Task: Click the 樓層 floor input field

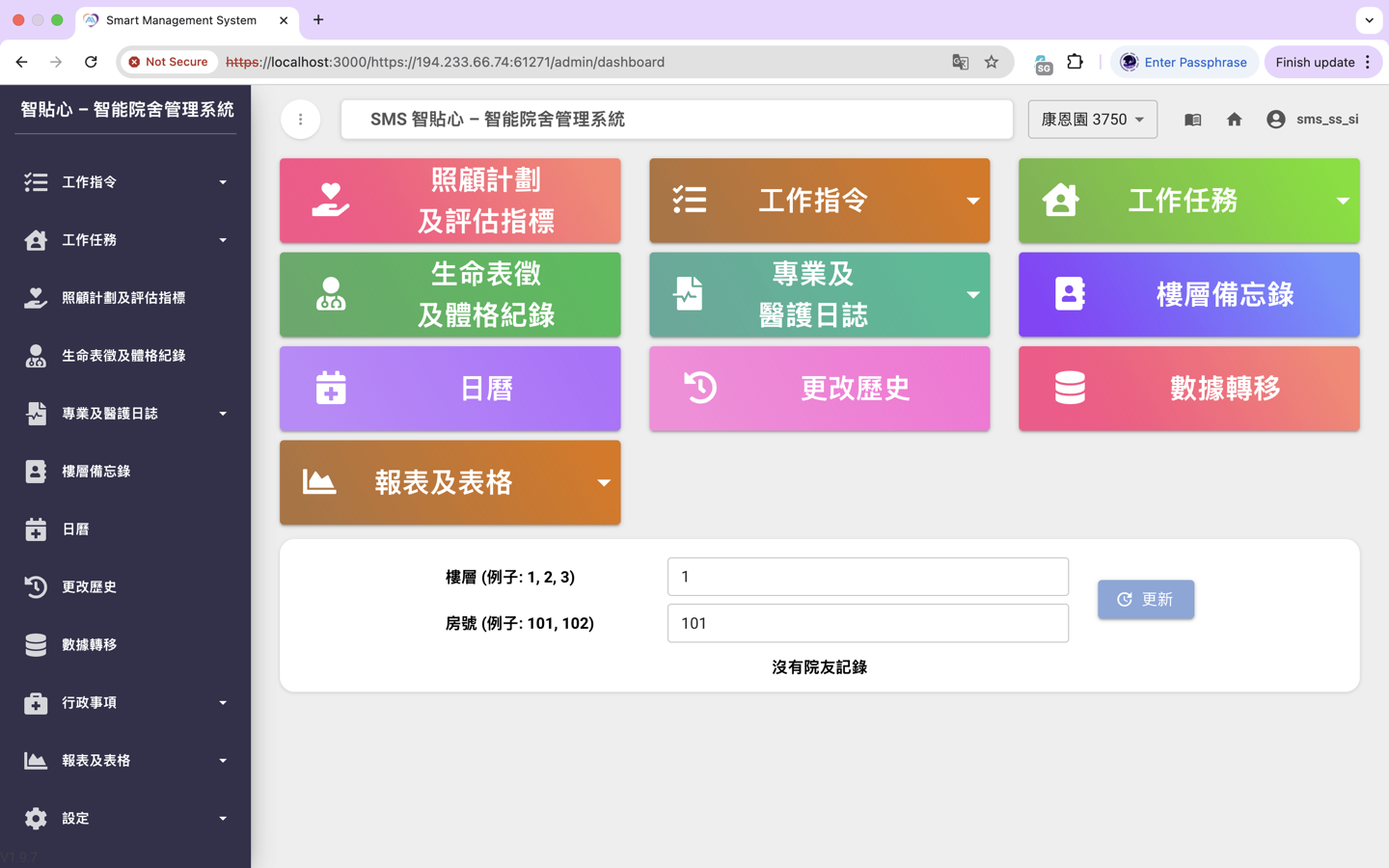Action: (x=868, y=577)
